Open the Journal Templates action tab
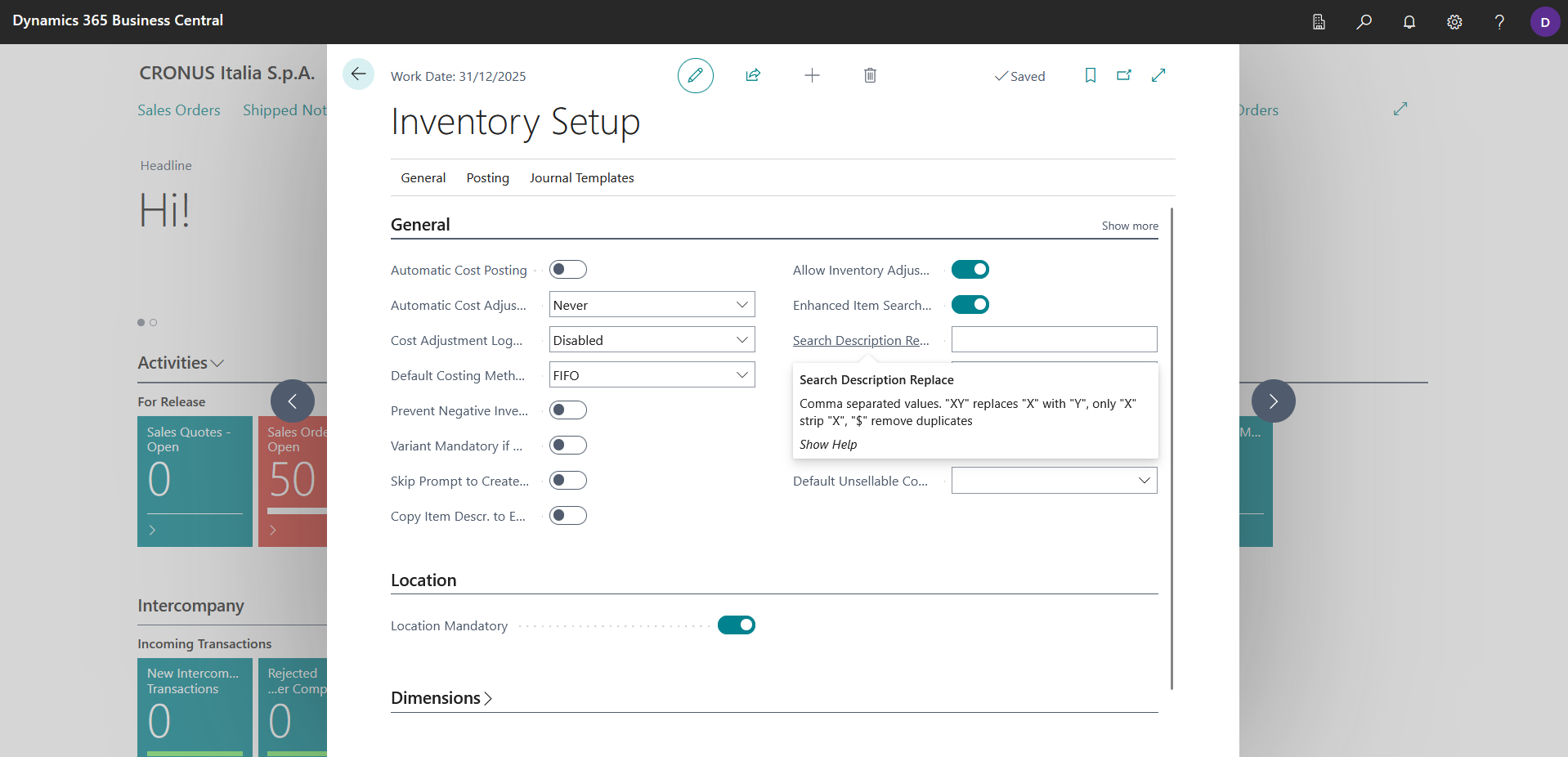 point(581,178)
